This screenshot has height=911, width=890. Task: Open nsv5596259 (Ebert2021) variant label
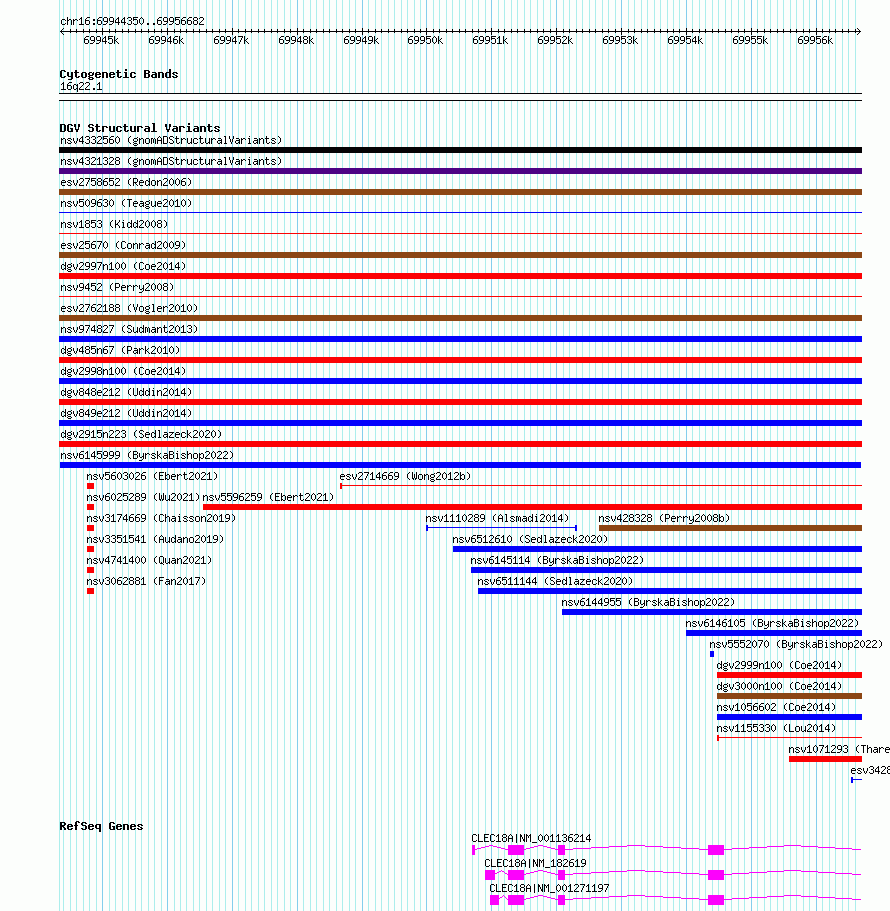click(268, 497)
